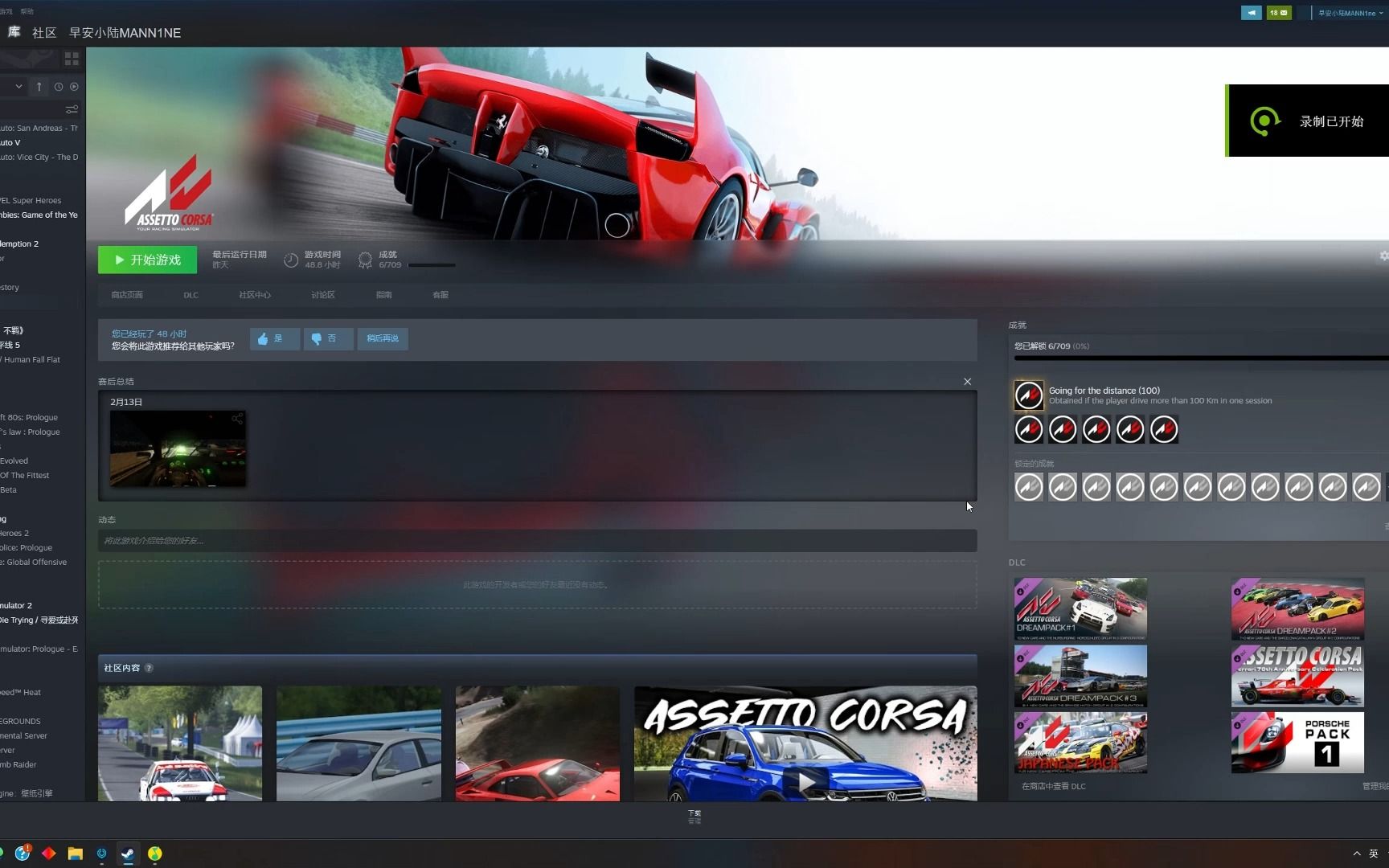
Task: Click the 动态 activity text input field
Action: coord(537,541)
